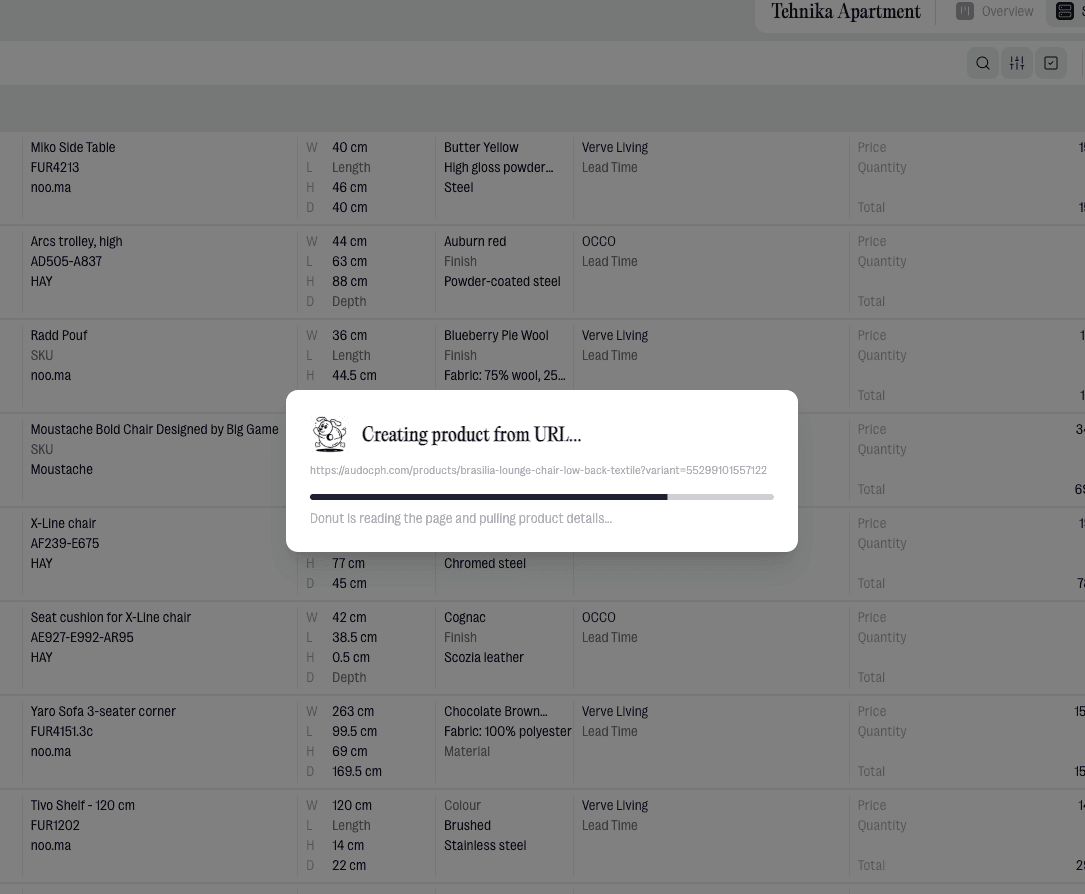The image size is (1085, 894).
Task: Click Quantity field in Seat cushion row
Action: 882,638
